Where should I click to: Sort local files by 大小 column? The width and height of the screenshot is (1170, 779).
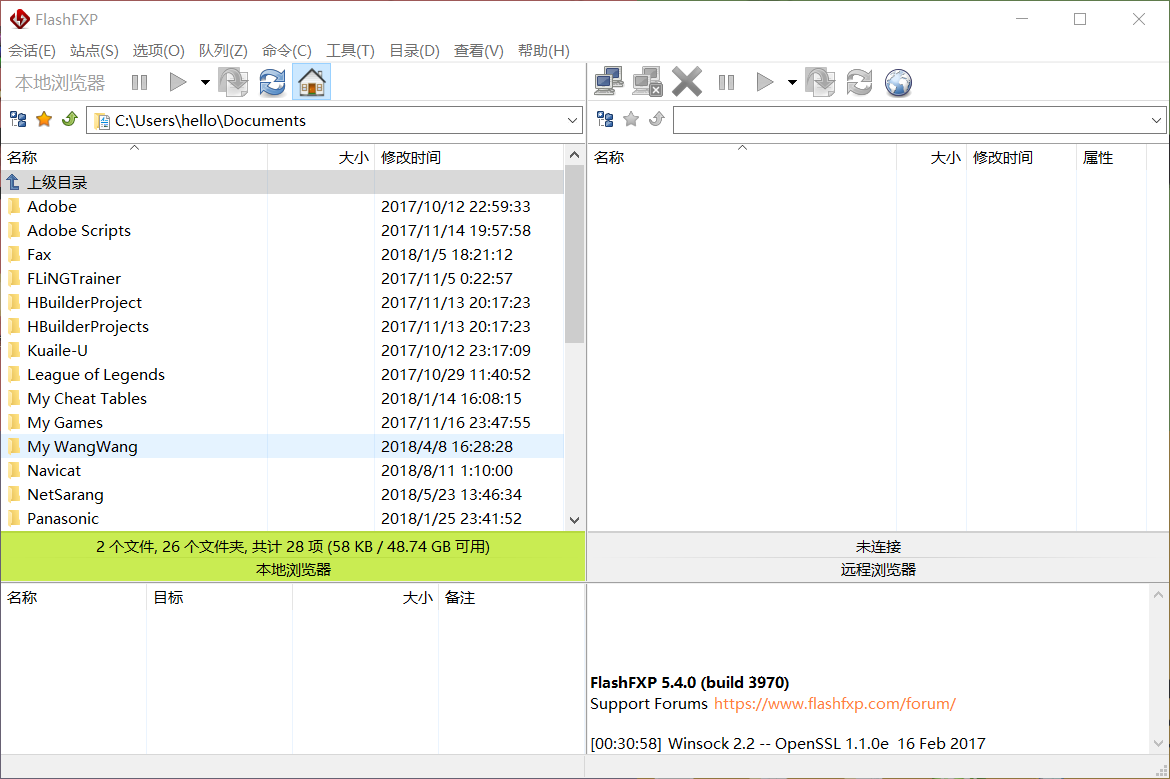click(322, 157)
